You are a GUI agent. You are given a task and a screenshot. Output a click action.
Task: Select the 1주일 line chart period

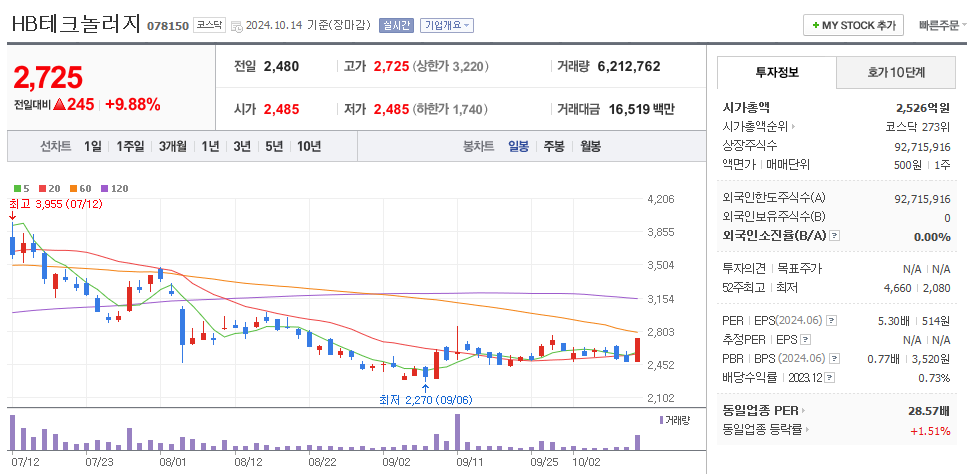(130, 147)
